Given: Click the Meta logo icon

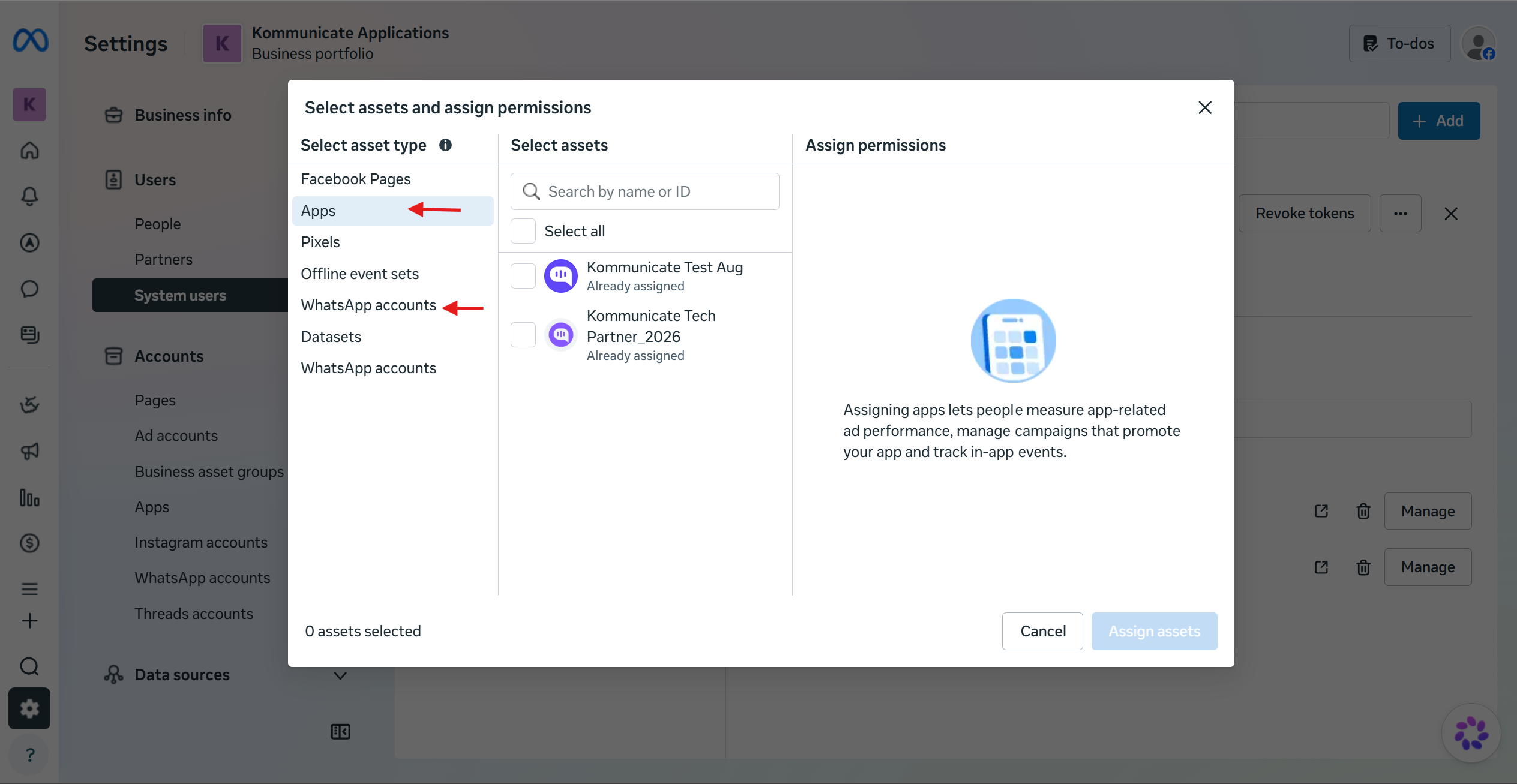Looking at the screenshot, I should 30,41.
